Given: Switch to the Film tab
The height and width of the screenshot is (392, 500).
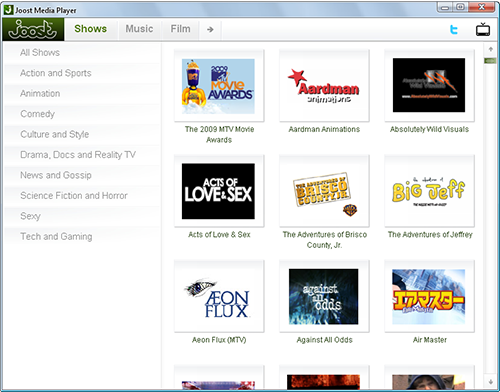Looking at the screenshot, I should 180,29.
